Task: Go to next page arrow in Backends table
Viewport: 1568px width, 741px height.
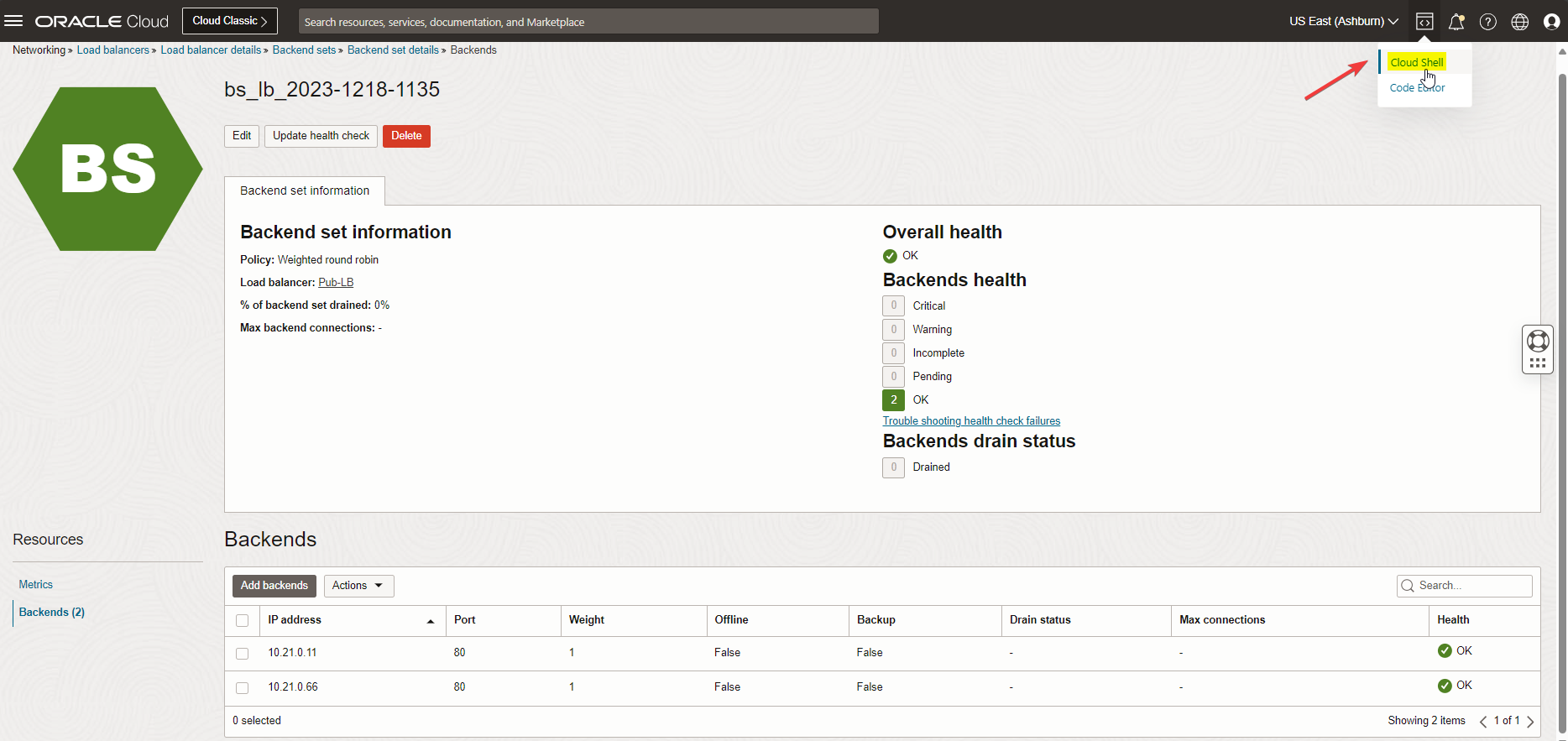Action: tap(1530, 721)
